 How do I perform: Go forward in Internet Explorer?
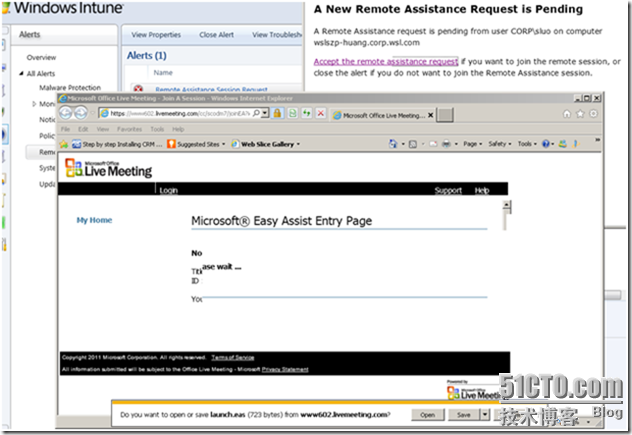pyautogui.click(x=81, y=113)
